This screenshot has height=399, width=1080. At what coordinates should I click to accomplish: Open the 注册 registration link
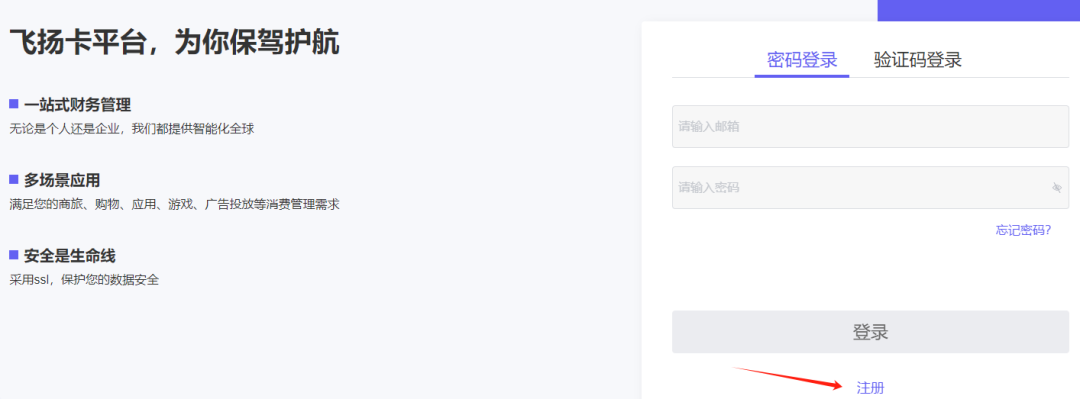pos(870,388)
